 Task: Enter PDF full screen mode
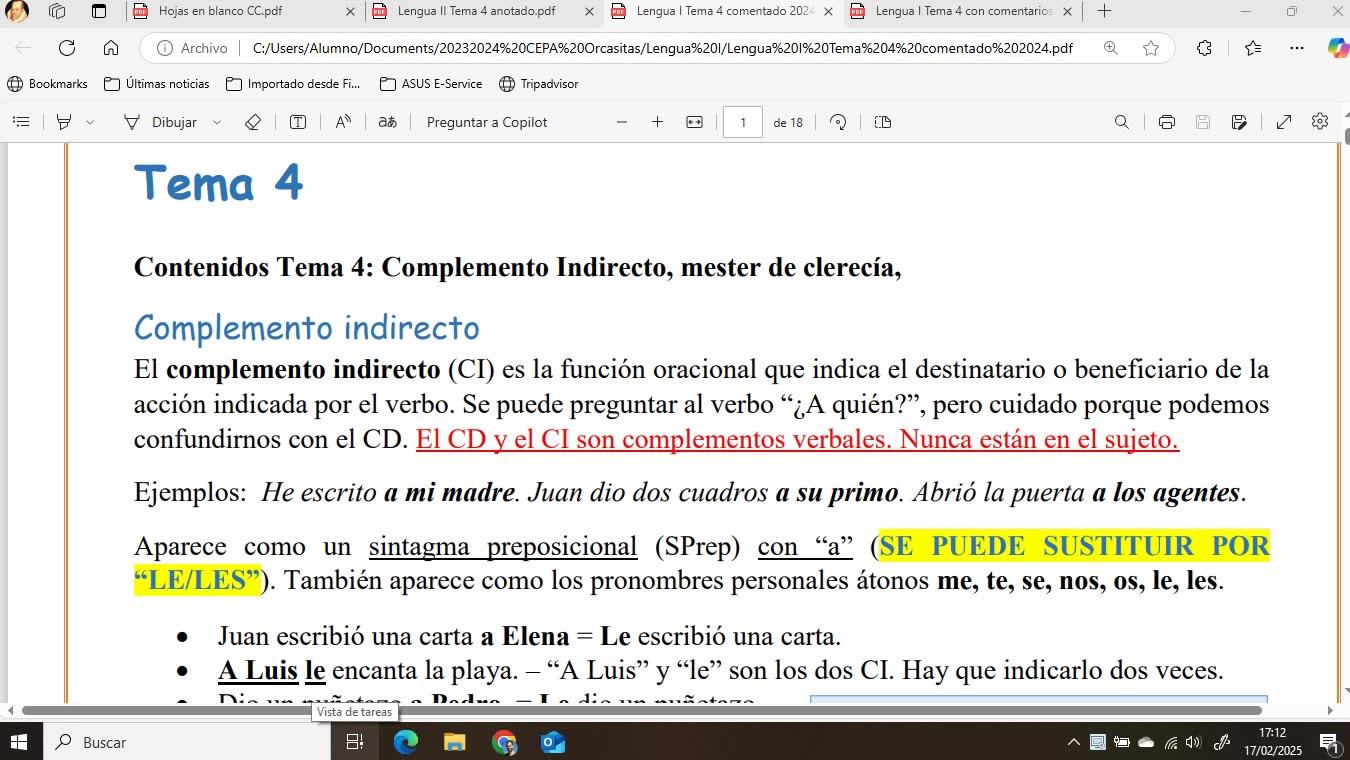point(1283,122)
